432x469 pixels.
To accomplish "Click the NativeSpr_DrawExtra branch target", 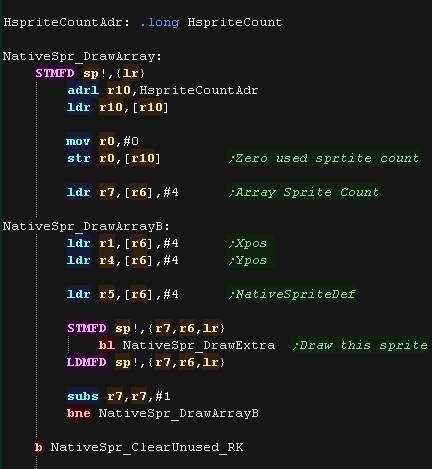I will pos(199,345).
